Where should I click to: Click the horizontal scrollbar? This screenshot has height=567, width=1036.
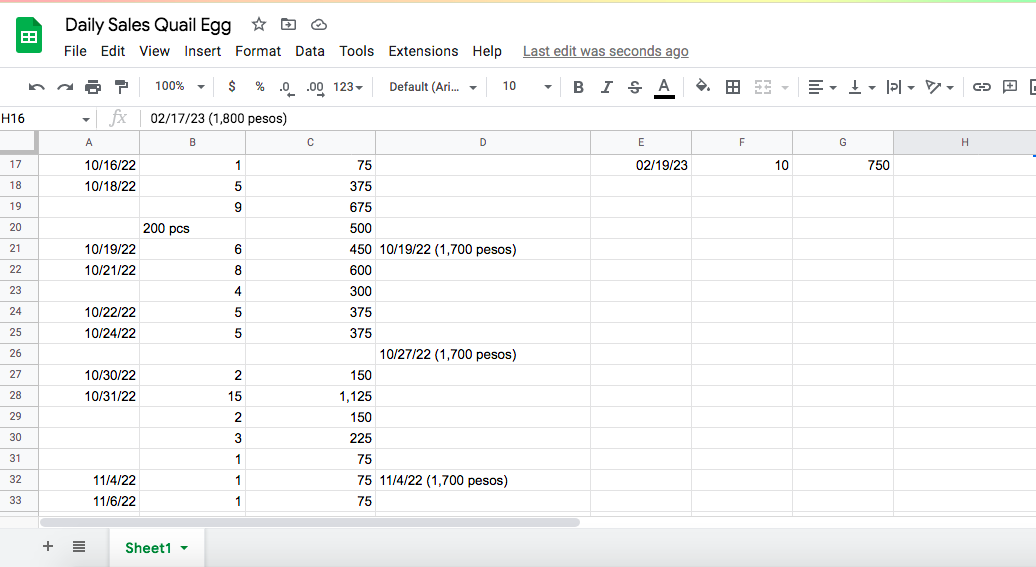(x=310, y=522)
